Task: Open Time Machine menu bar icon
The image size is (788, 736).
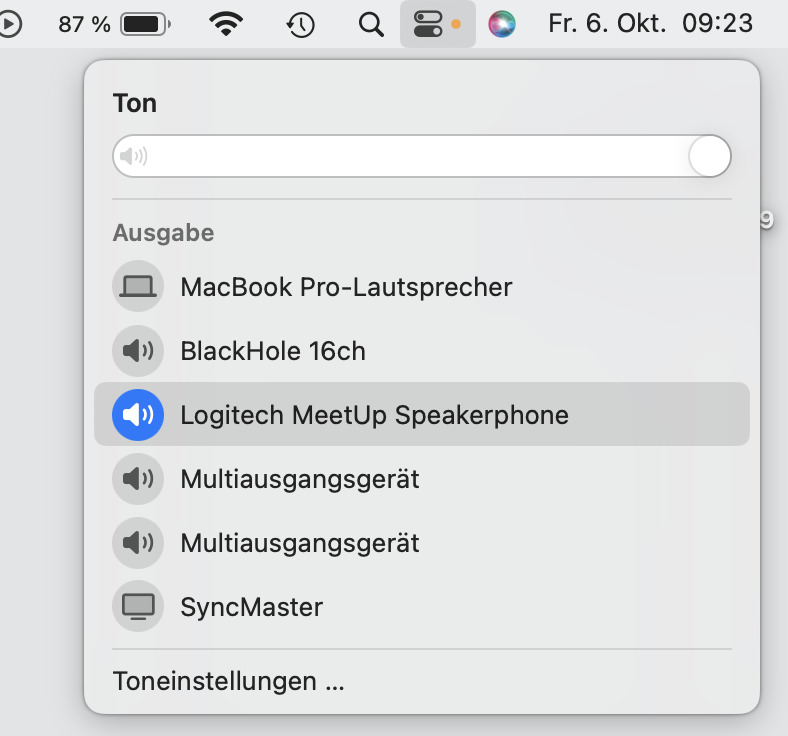Action: point(301,25)
